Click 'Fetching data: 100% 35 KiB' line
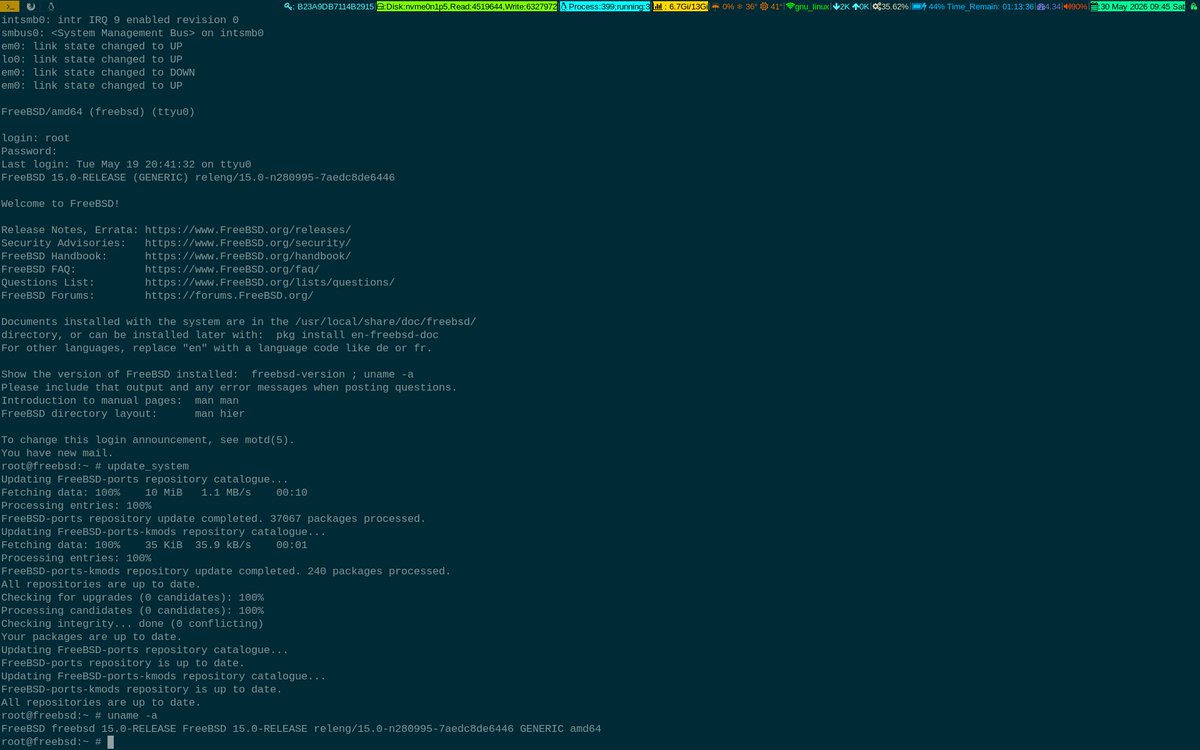The height and width of the screenshot is (750, 1200). click(154, 545)
